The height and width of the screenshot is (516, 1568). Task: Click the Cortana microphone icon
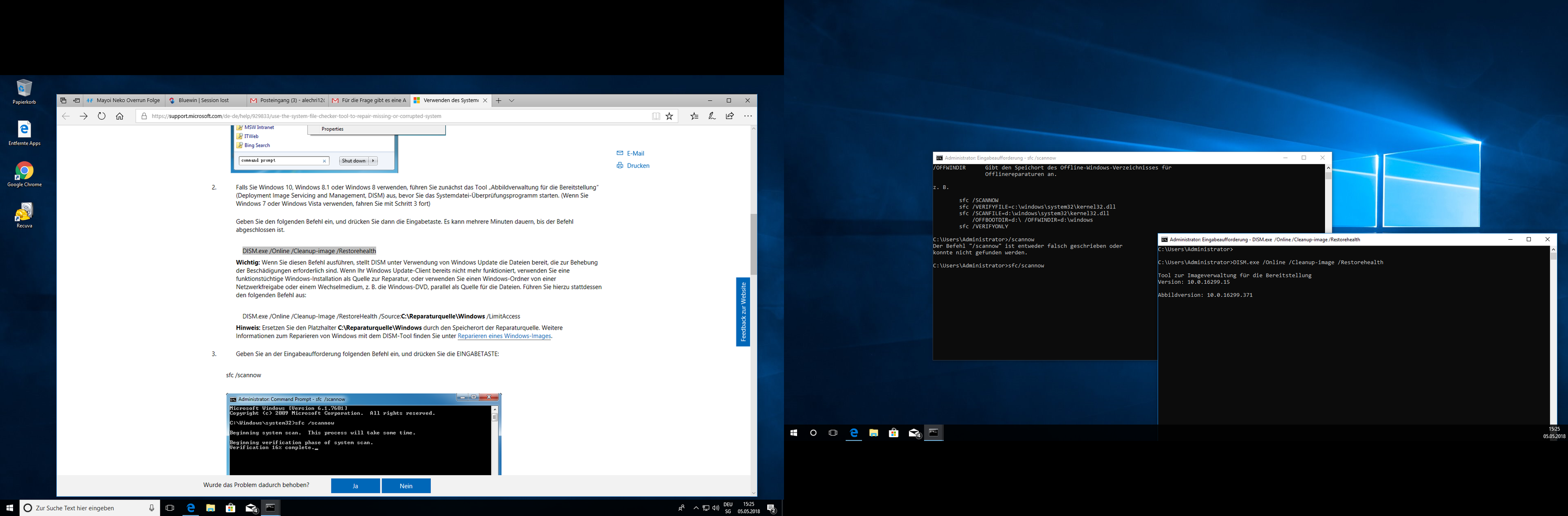tap(152, 508)
